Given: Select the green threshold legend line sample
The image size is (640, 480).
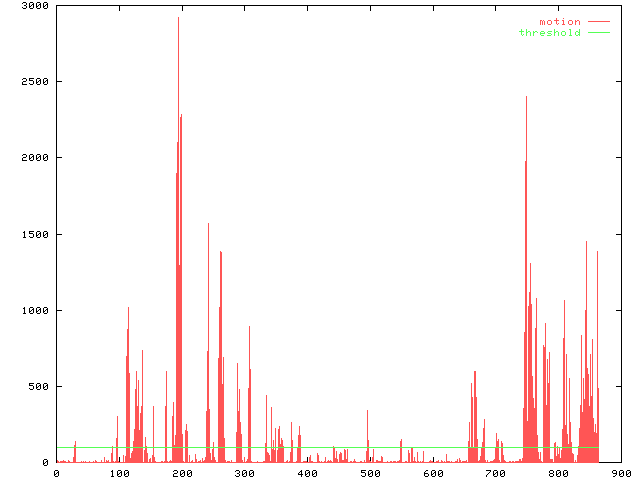Looking at the screenshot, I should [x=598, y=33].
